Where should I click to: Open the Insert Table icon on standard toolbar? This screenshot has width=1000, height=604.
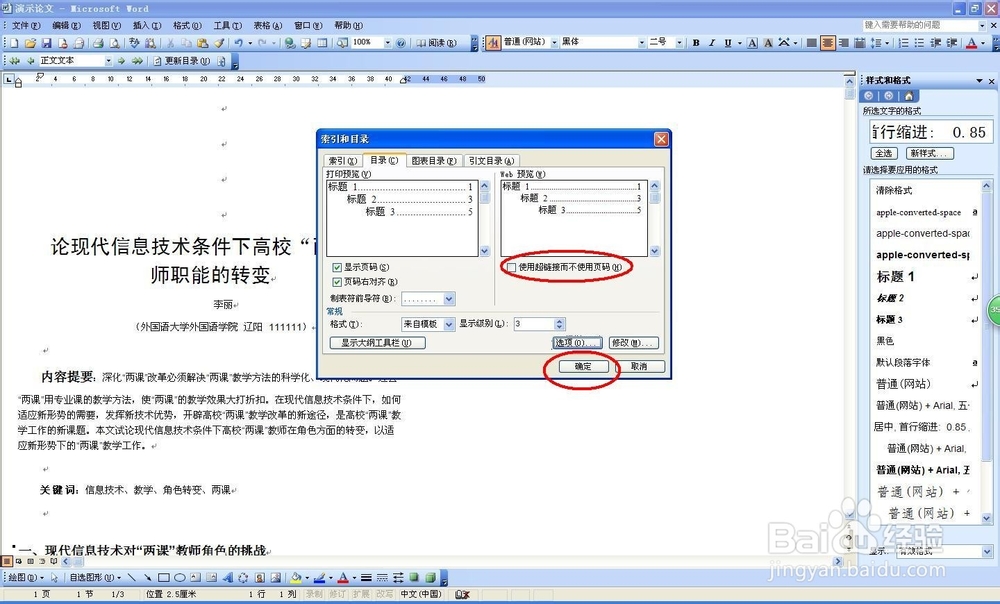click(x=322, y=43)
